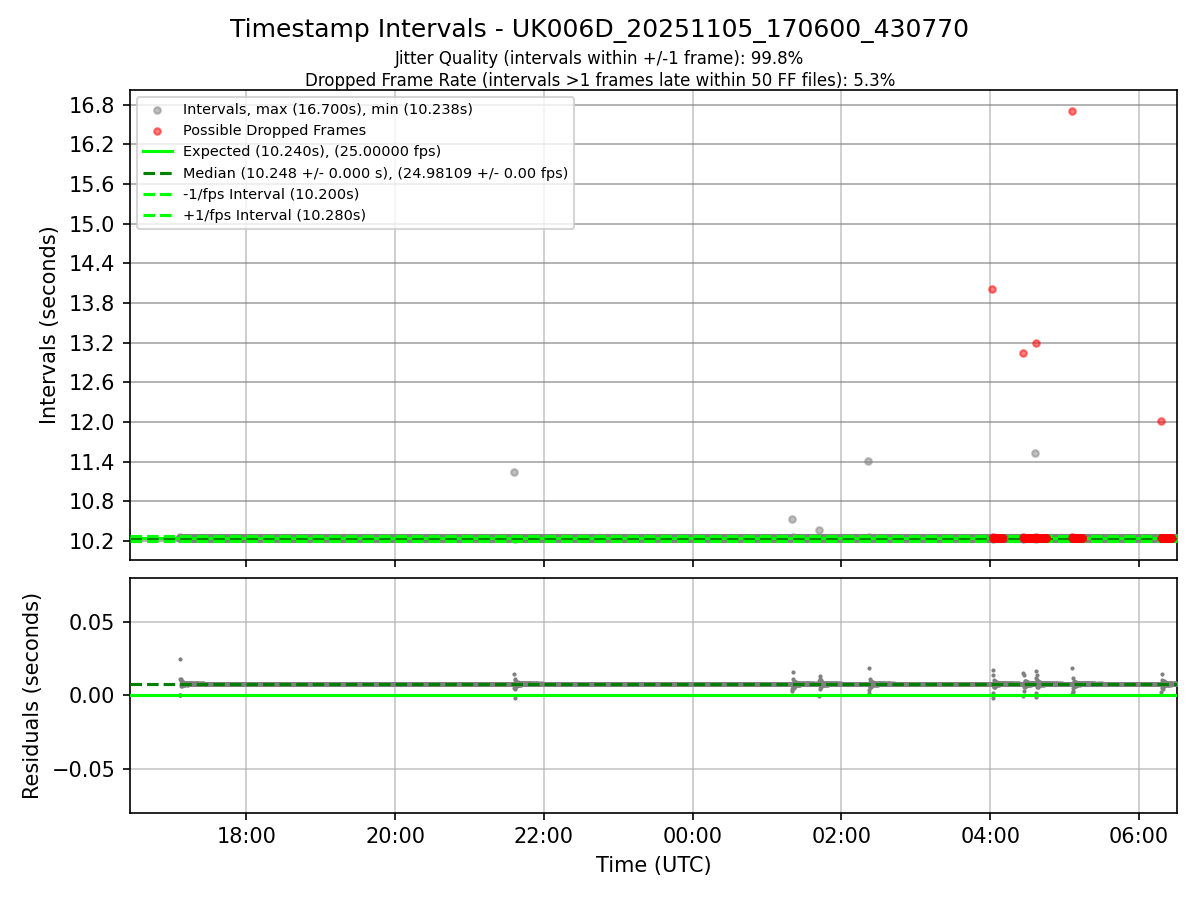Click legend entry 'Median (10.248 +/- 0.000 s)'
This screenshot has height=900, width=1200.
[x=375, y=173]
